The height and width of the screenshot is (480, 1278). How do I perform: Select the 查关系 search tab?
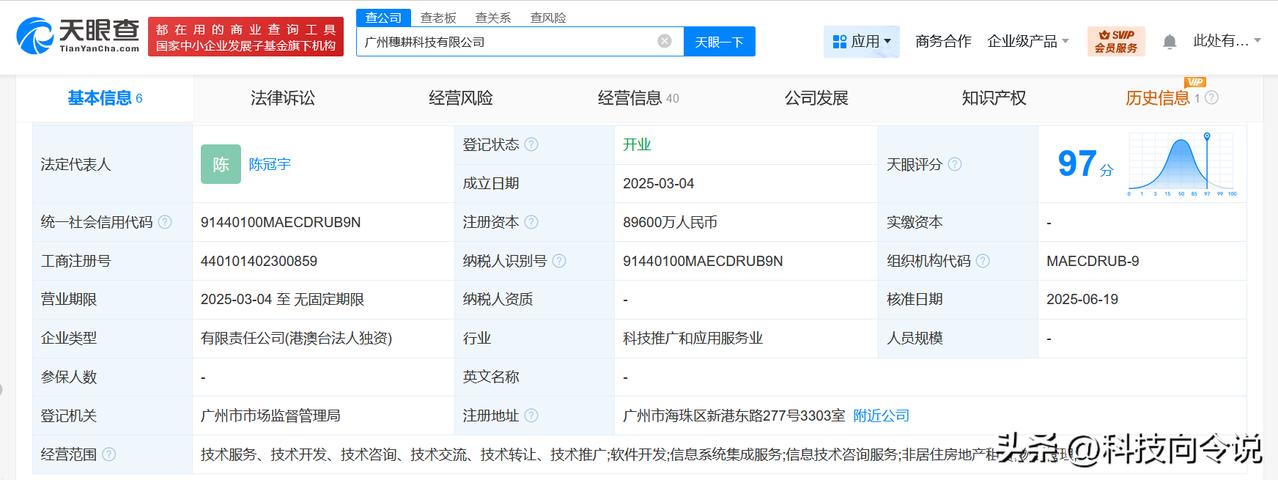pos(493,17)
